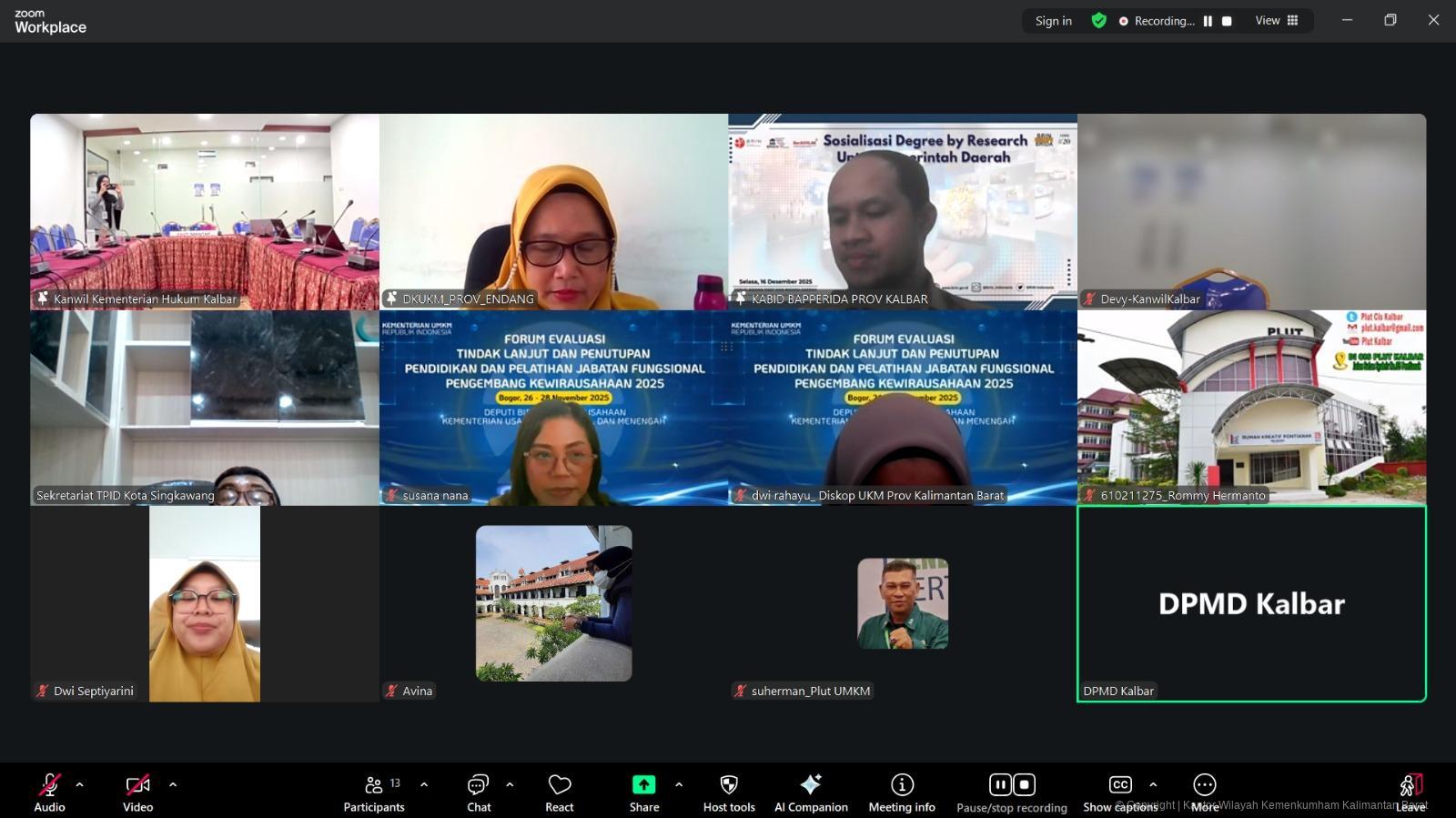Viewport: 1456px width, 818px height.
Task: Open the Participants panel
Action: coord(374,791)
